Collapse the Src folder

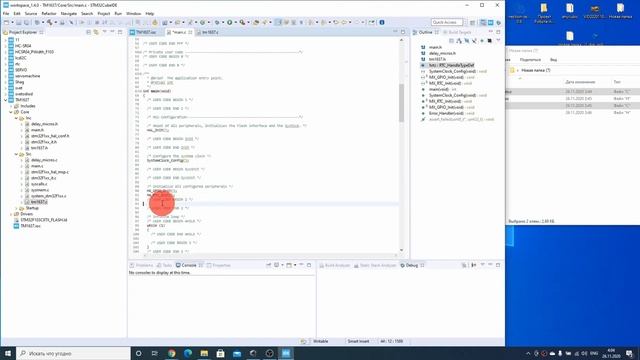[x=16, y=154]
